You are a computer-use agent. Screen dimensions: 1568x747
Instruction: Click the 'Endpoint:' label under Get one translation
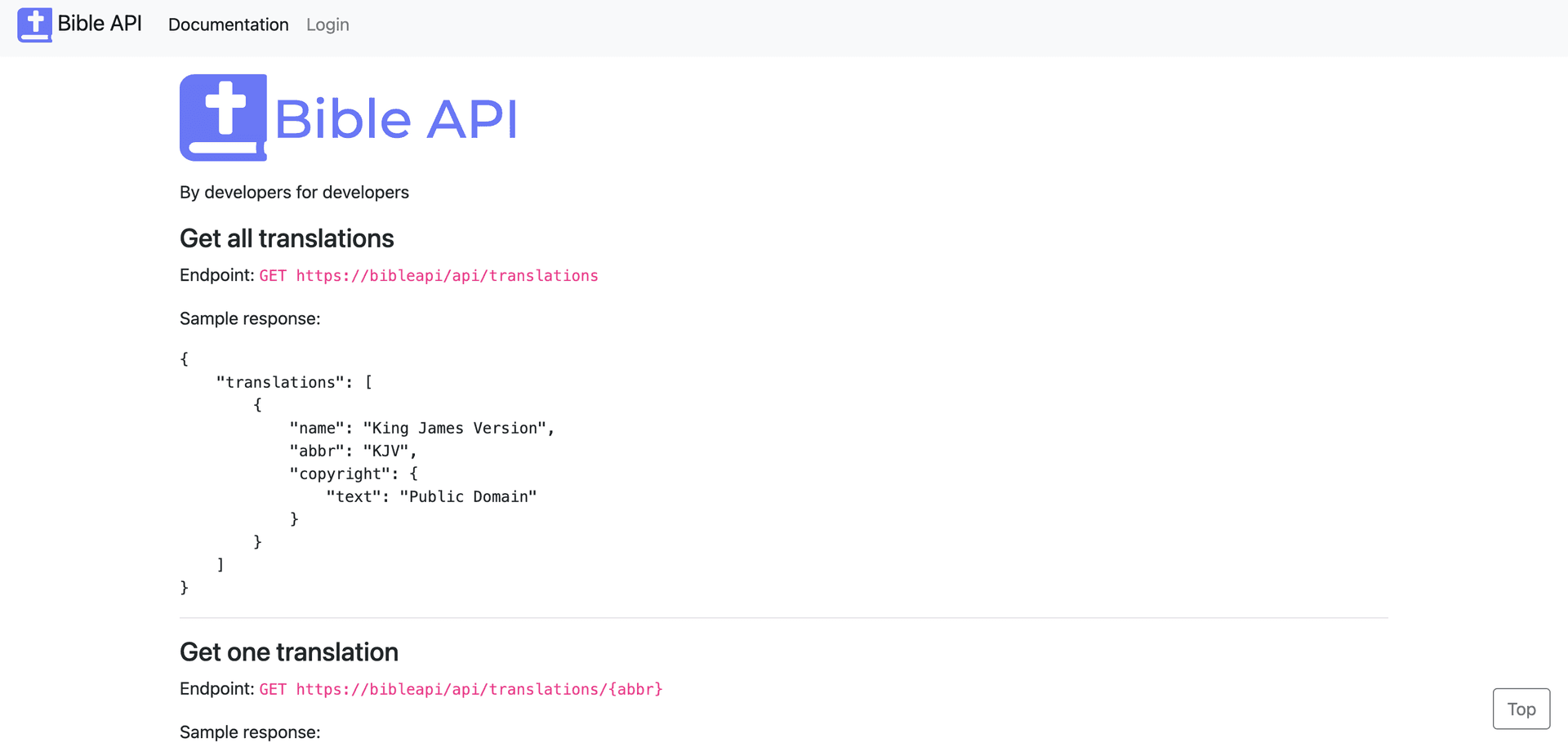tap(216, 688)
